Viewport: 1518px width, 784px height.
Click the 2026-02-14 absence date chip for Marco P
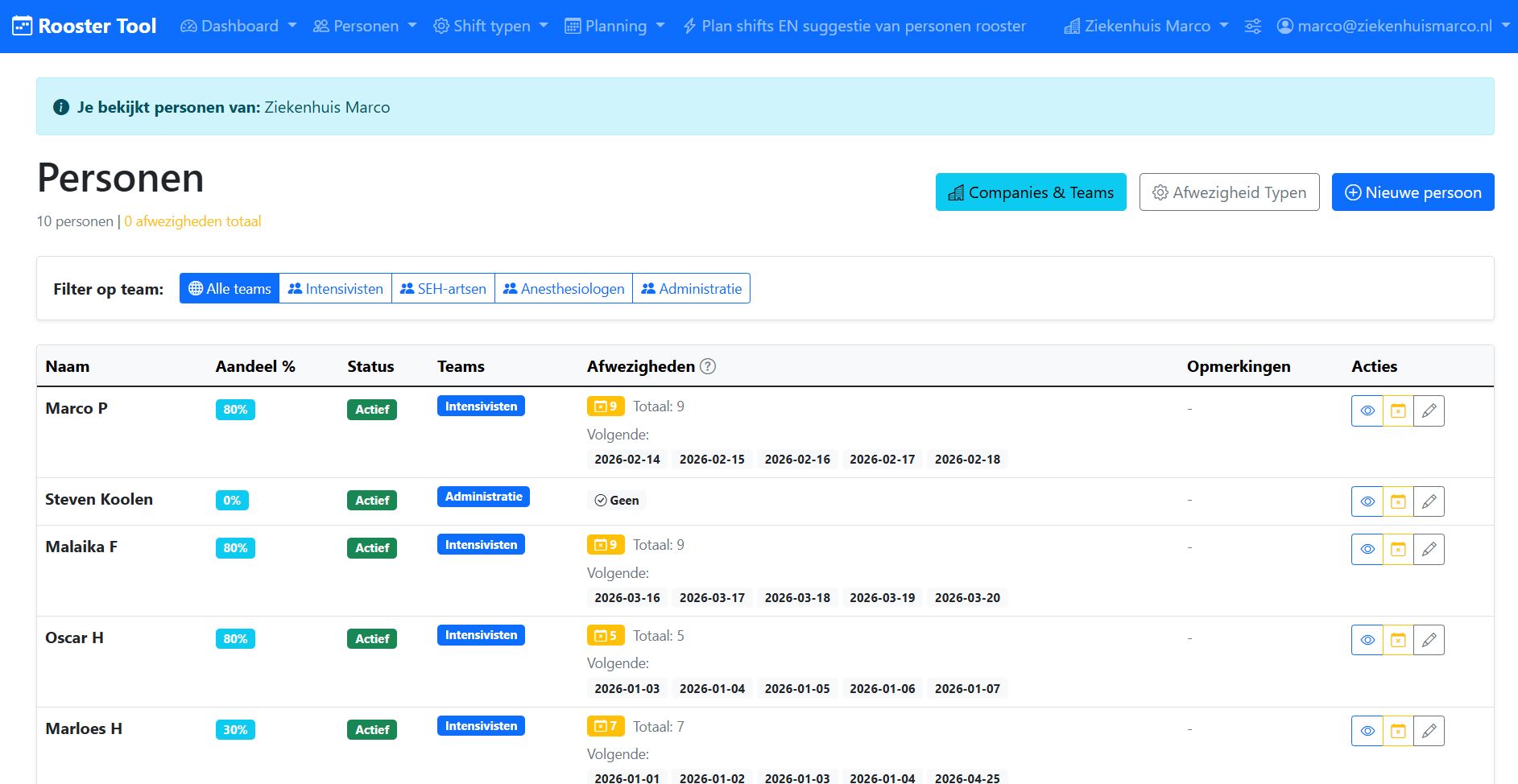pyautogui.click(x=626, y=459)
